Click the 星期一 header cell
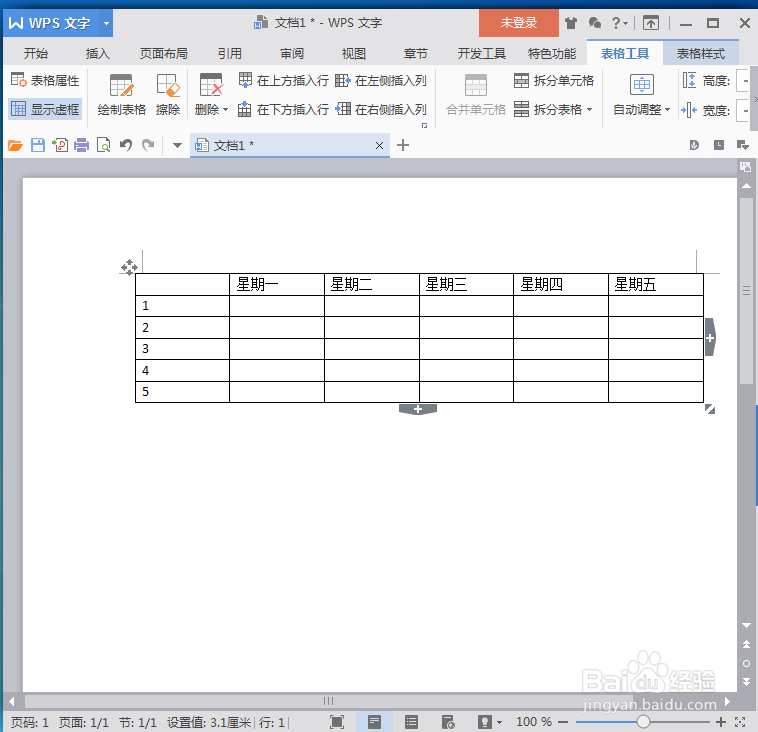This screenshot has width=758, height=732. (x=277, y=284)
